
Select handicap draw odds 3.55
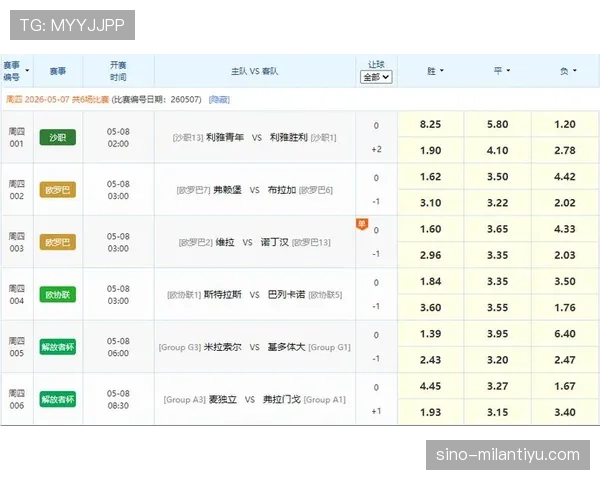tap(497, 308)
